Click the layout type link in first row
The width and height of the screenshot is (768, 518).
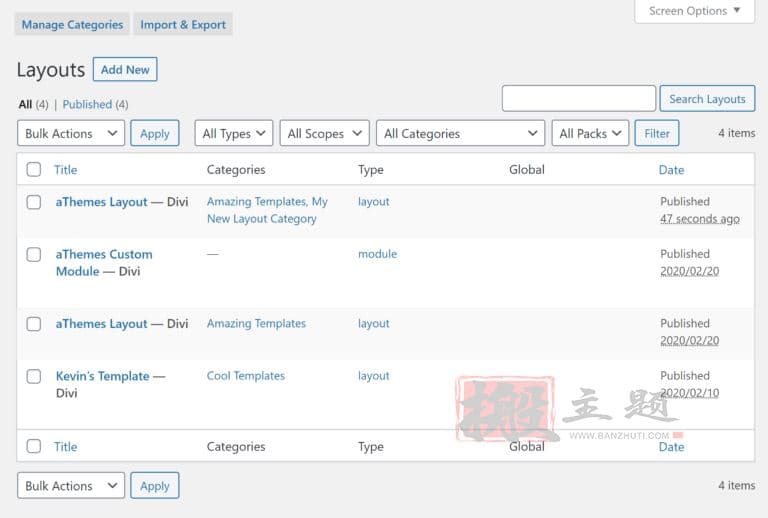coord(373,201)
